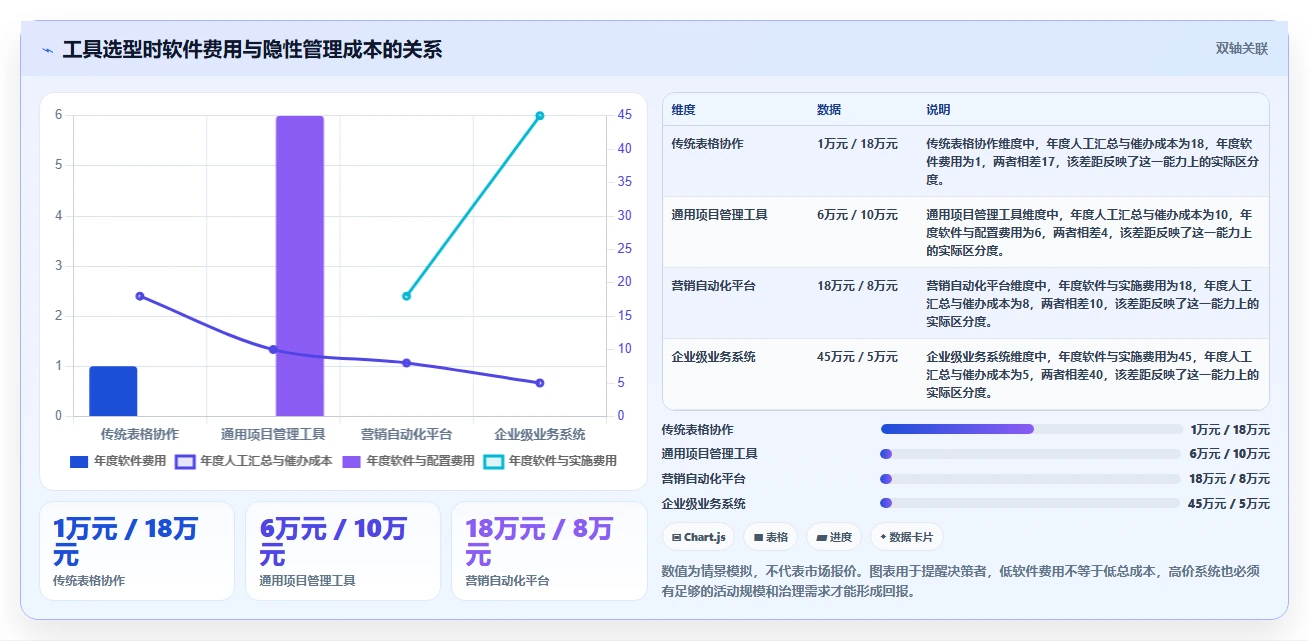Screen dimensions: 1309x641
Task: Click the 营销自动化平台 x-axis label
Action: coord(406,435)
